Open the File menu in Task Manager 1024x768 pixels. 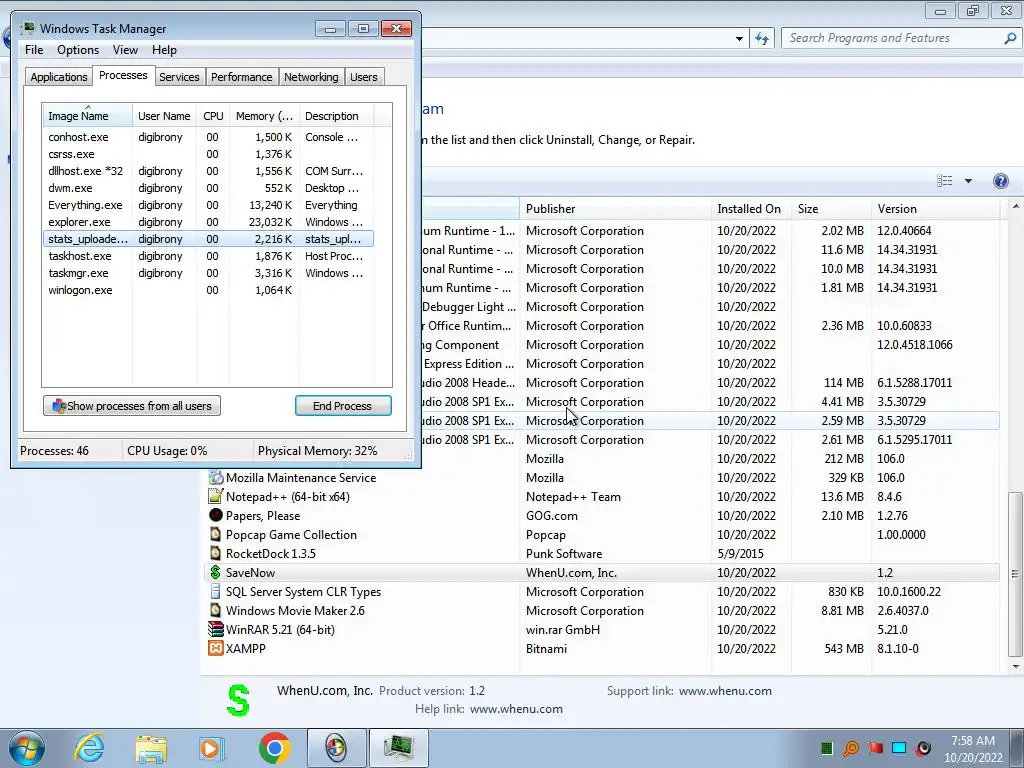click(x=34, y=50)
